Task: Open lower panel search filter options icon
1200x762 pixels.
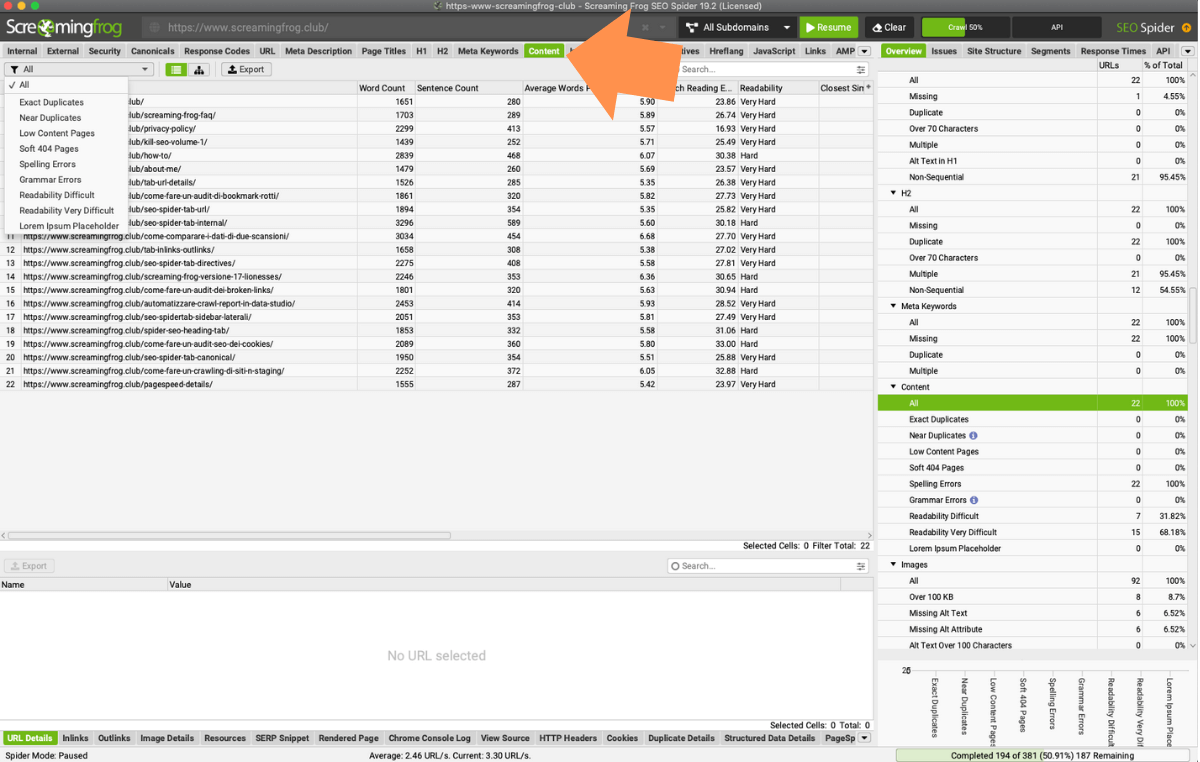Action: click(x=861, y=566)
